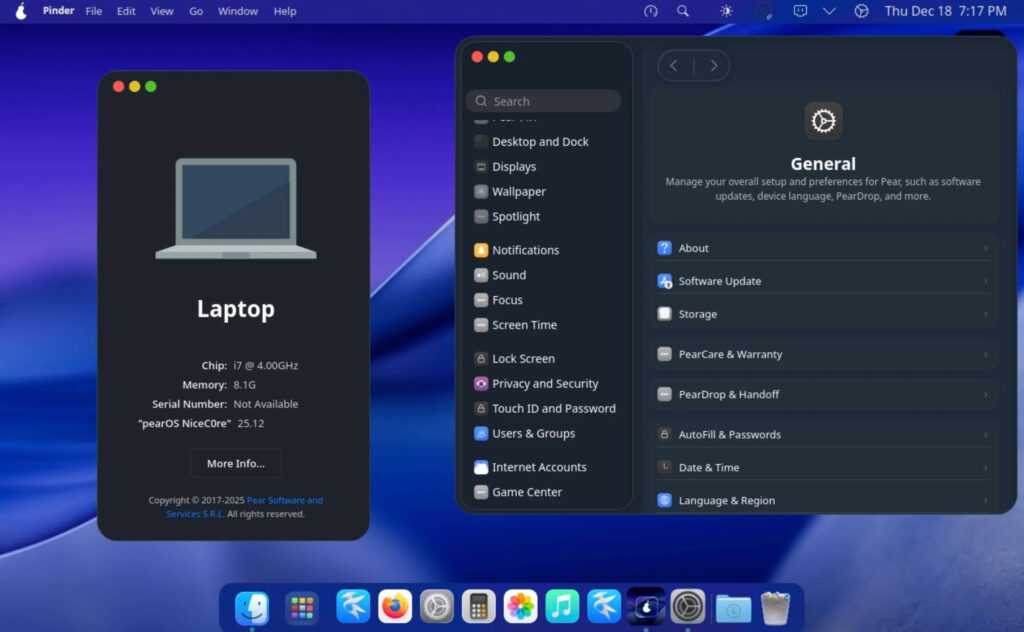Open the Photos app in dock
Screen dimensions: 1024x632
coord(520,606)
